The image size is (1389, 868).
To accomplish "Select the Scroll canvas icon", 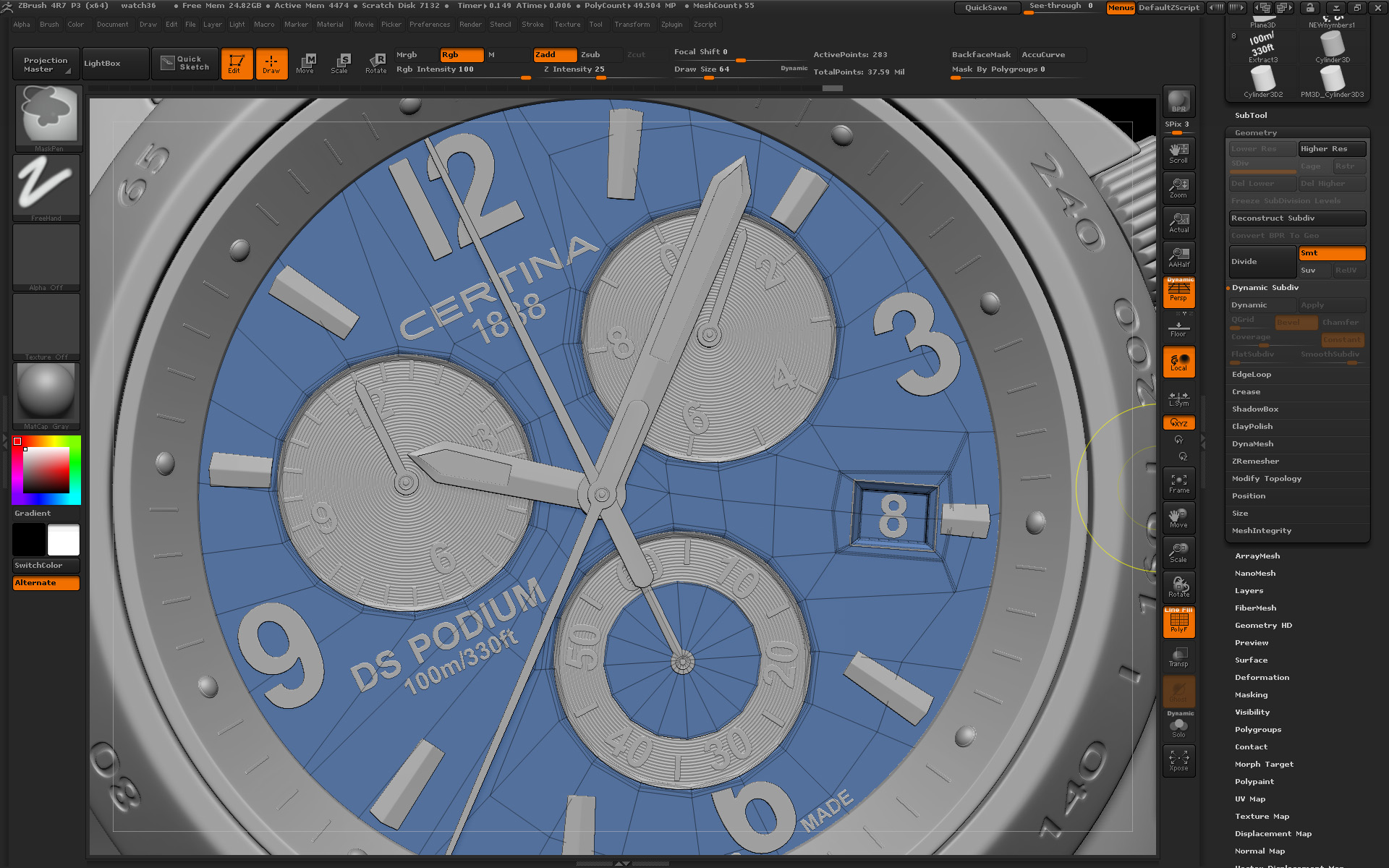I will pyautogui.click(x=1178, y=153).
